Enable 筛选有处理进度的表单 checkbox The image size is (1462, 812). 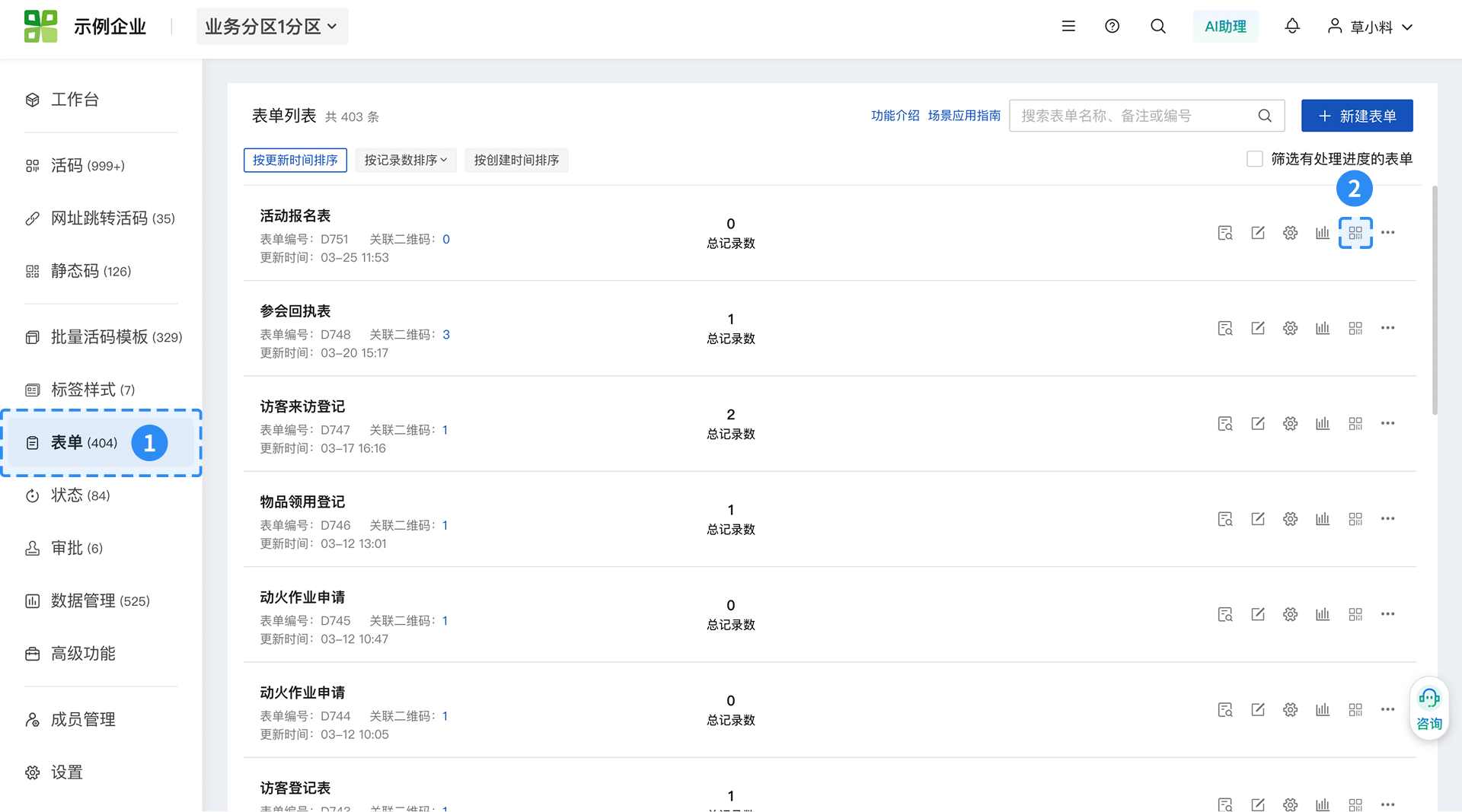(1254, 159)
